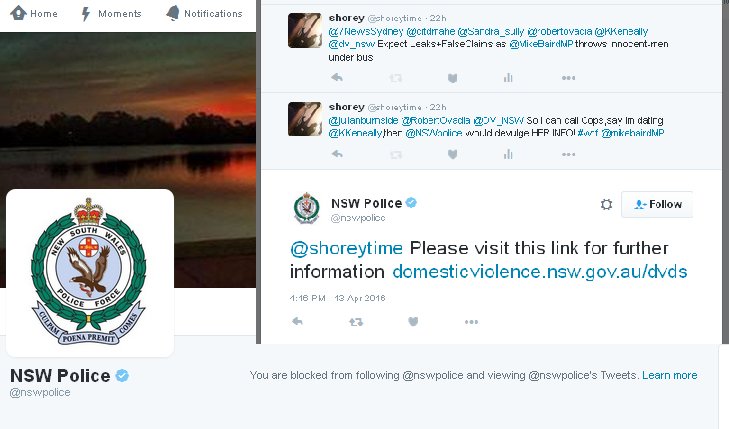Open the @MikeBairdMP mention in first tweet

541,44
